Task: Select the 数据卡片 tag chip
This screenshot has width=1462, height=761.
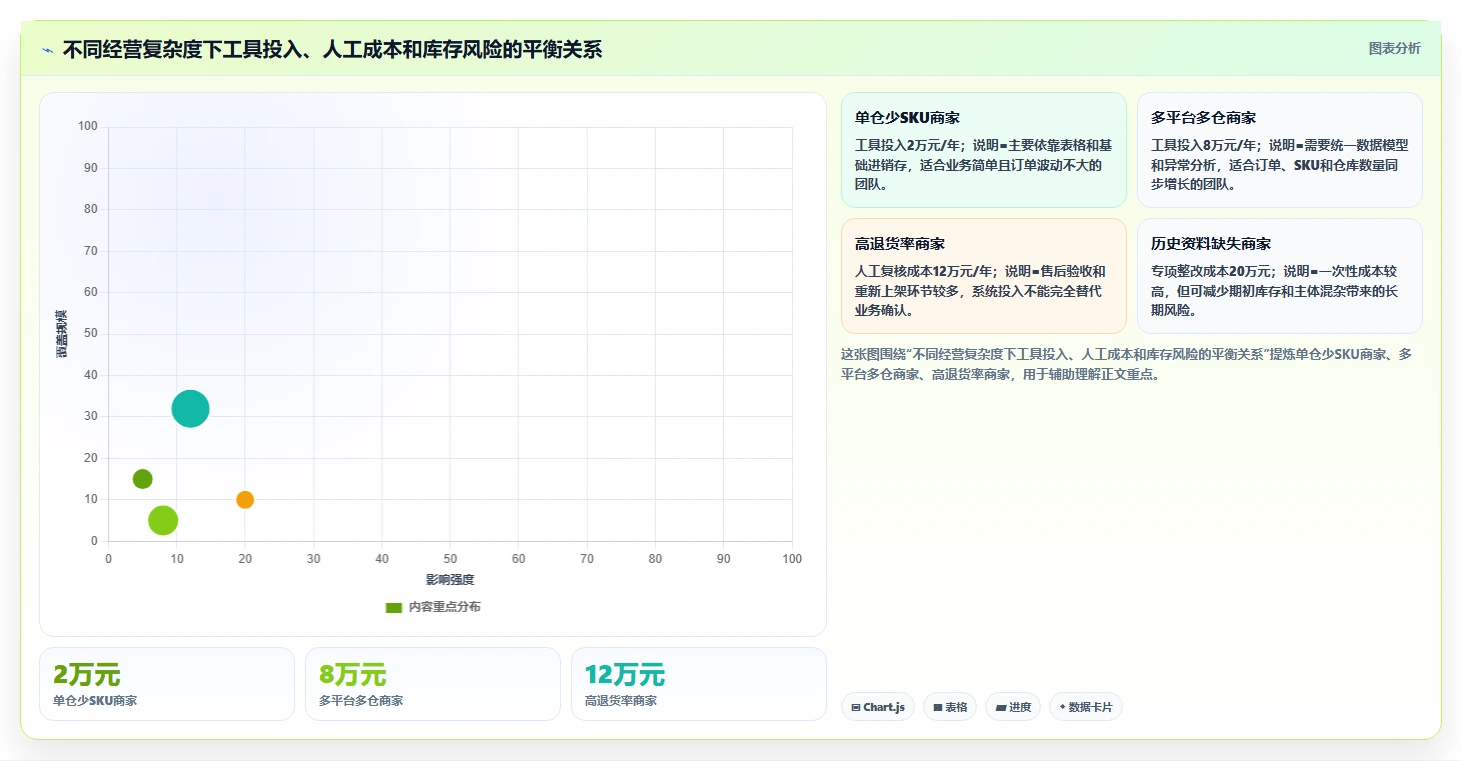Action: point(1086,707)
